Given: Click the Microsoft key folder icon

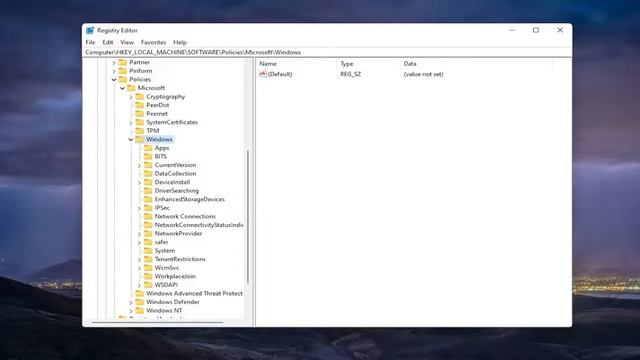Looking at the screenshot, I should pyautogui.click(x=131, y=88).
